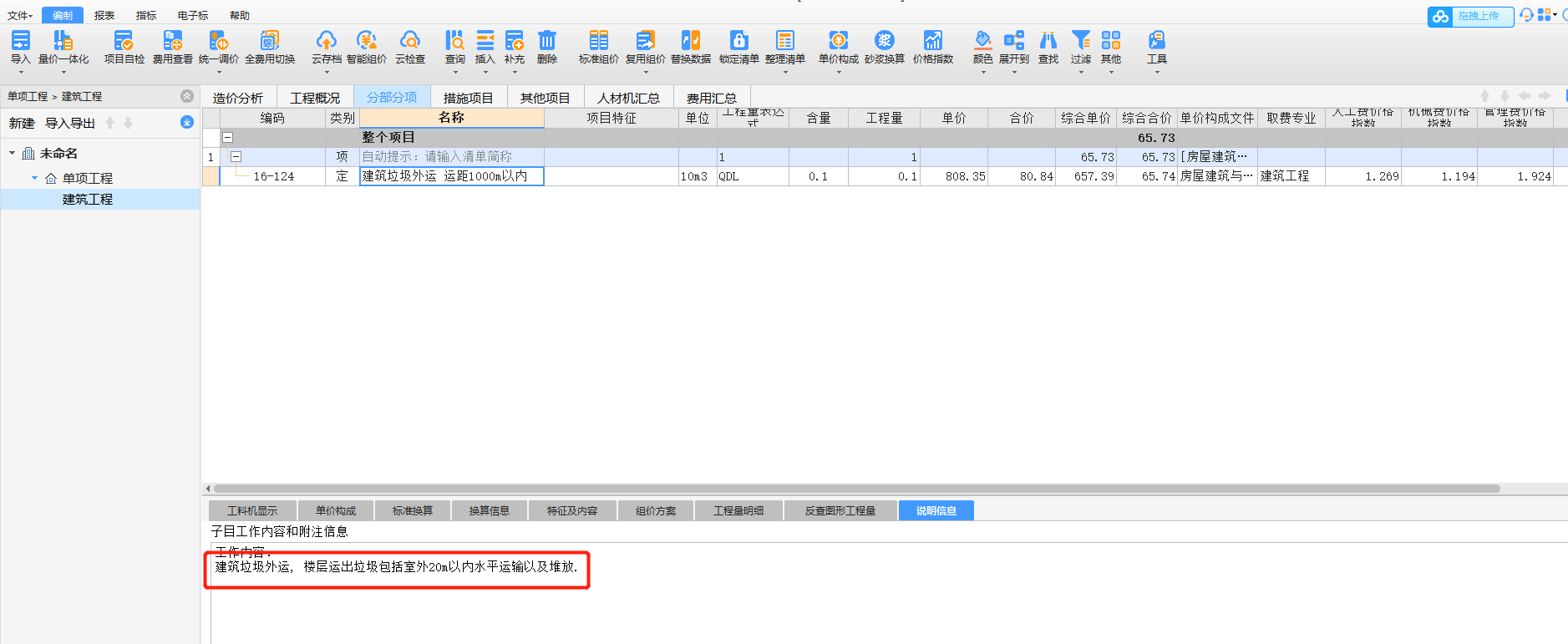Switch to 造价分析 tab

coord(238,98)
